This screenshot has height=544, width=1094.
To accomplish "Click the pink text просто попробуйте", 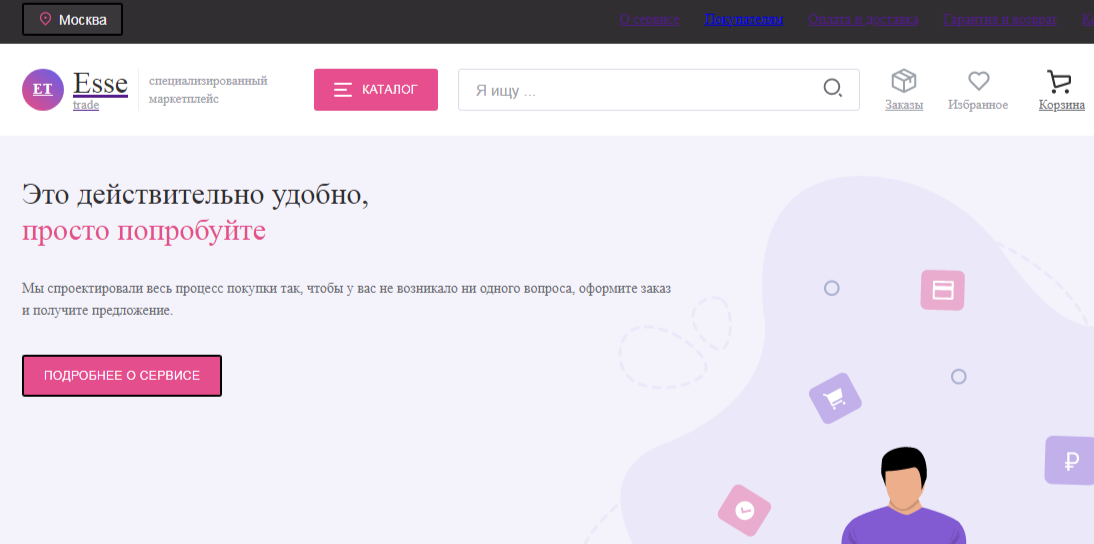I will point(144,231).
